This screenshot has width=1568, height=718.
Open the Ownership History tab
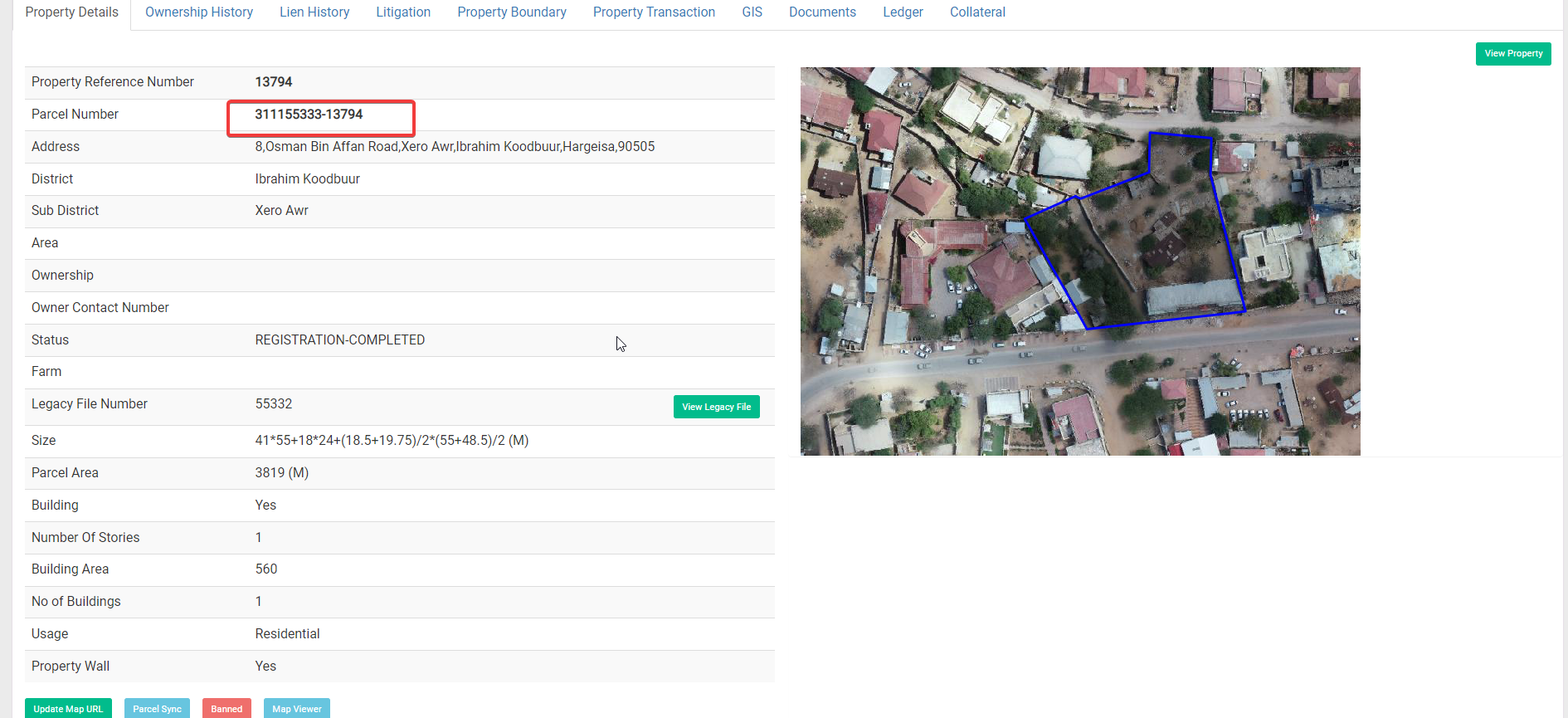[x=199, y=12]
